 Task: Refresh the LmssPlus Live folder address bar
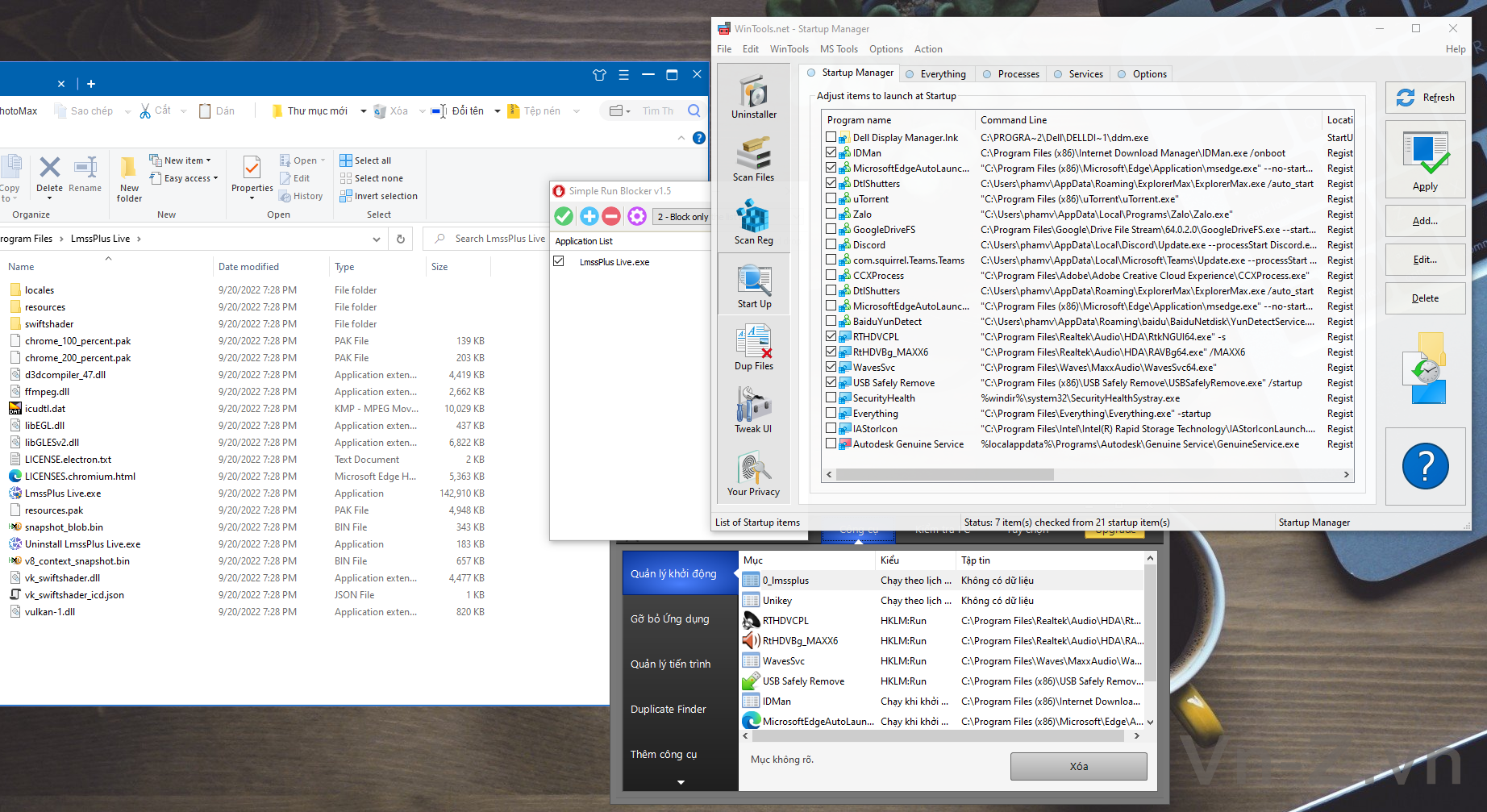pyautogui.click(x=400, y=239)
